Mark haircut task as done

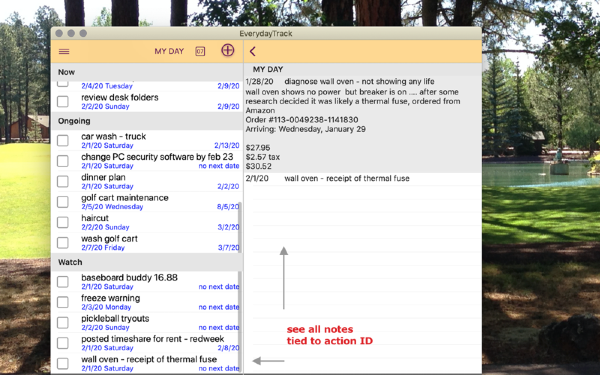click(63, 222)
